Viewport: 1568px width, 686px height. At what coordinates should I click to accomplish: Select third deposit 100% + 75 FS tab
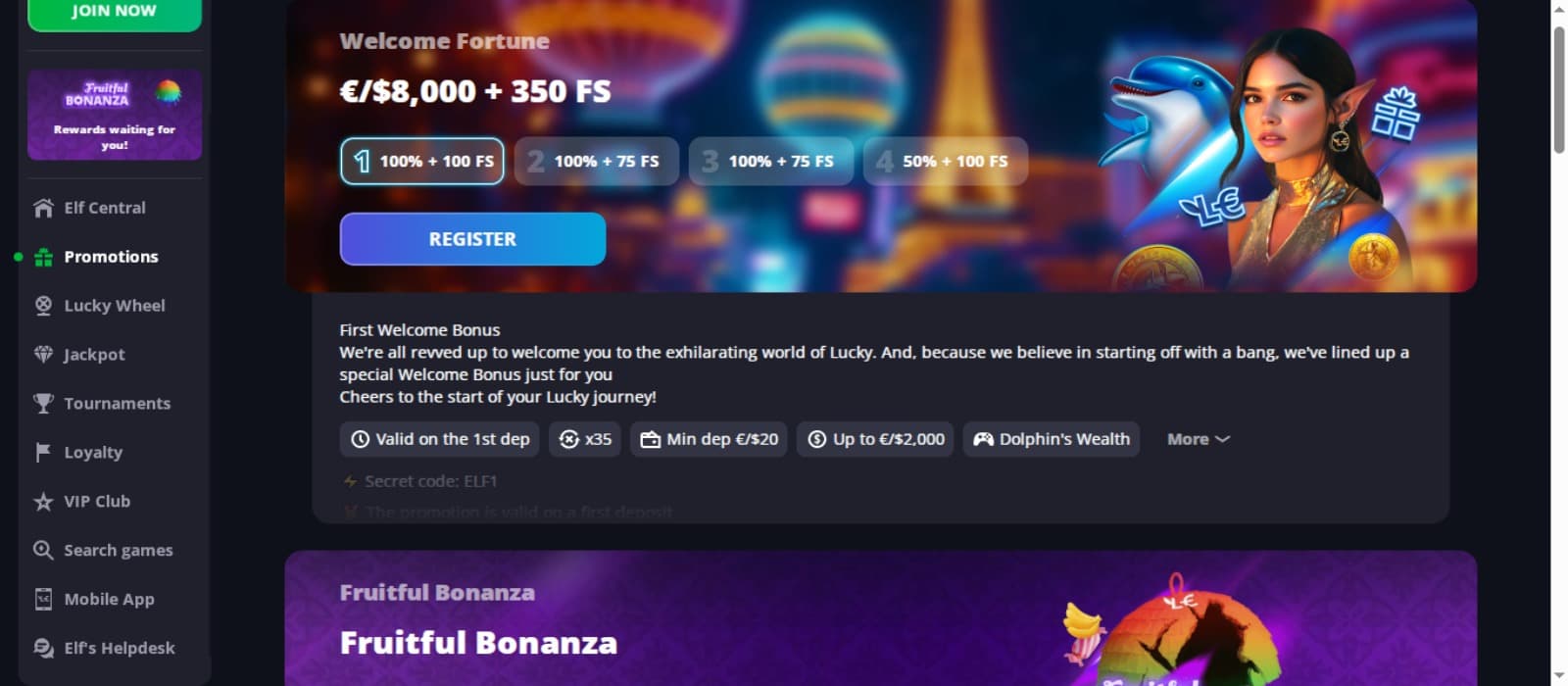pos(771,161)
